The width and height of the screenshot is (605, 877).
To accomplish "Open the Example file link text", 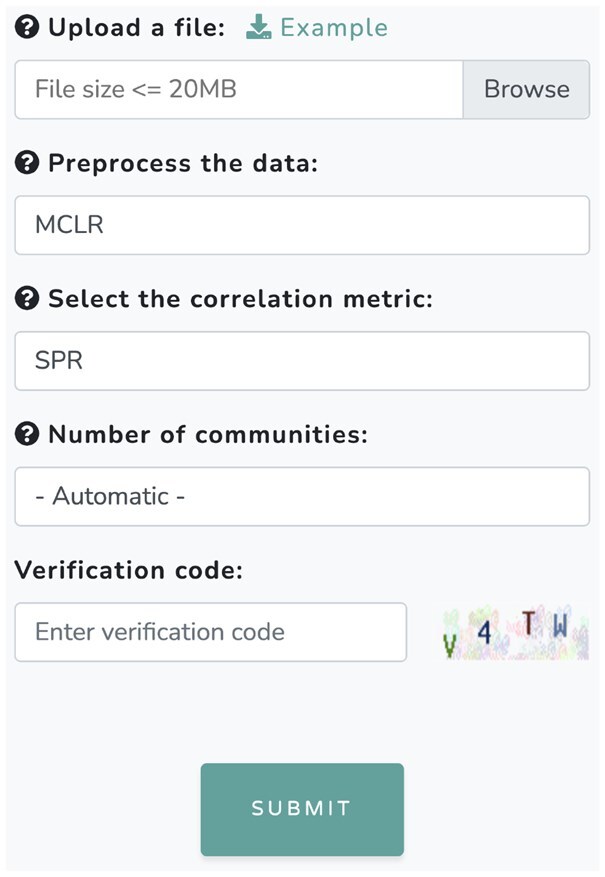I will coord(334,28).
